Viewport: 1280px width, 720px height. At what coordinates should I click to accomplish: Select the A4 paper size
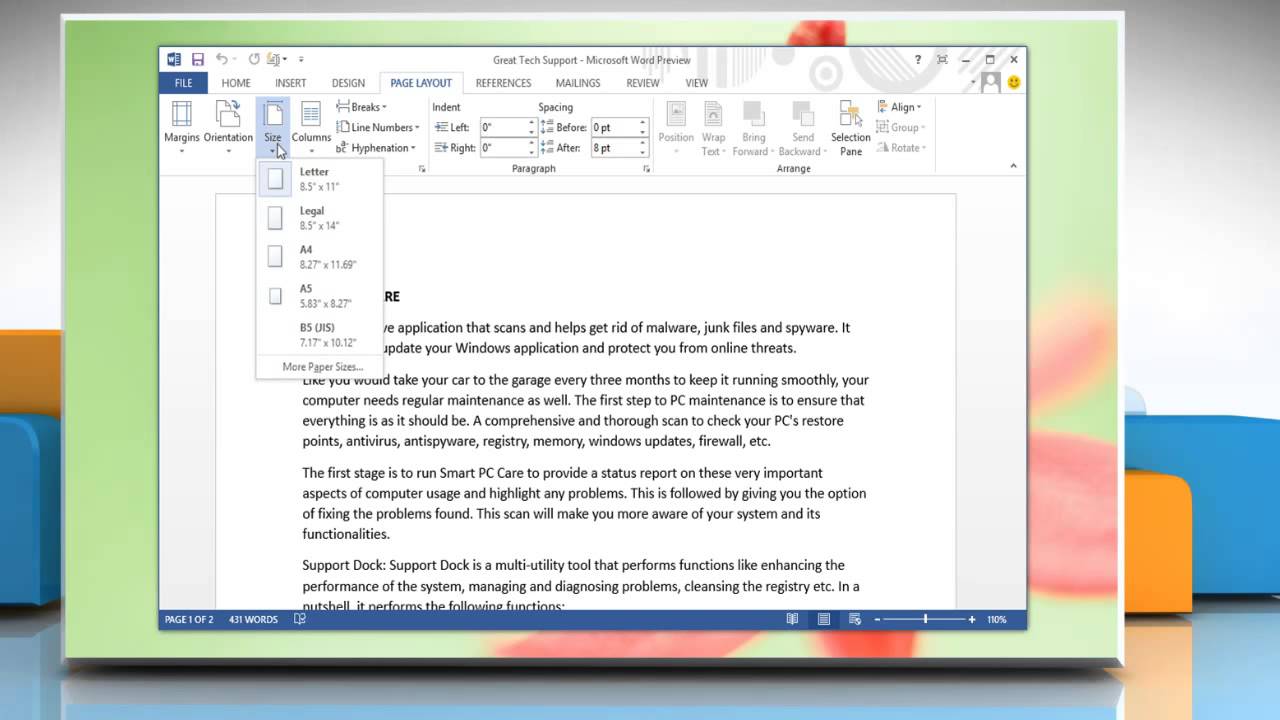point(319,257)
